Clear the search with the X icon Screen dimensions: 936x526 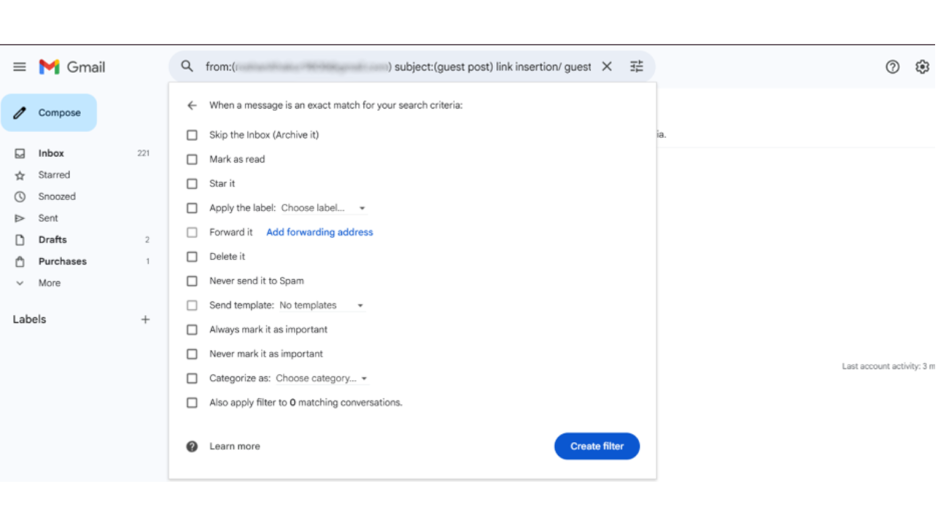tap(606, 66)
